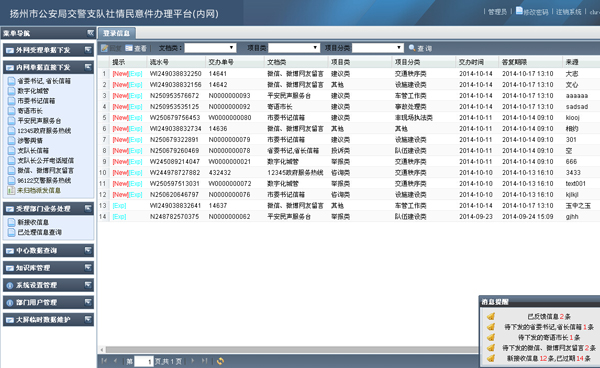Click the 回复 reply toolbar icon
Viewport: 600px width, 368px height.
[x=104, y=48]
